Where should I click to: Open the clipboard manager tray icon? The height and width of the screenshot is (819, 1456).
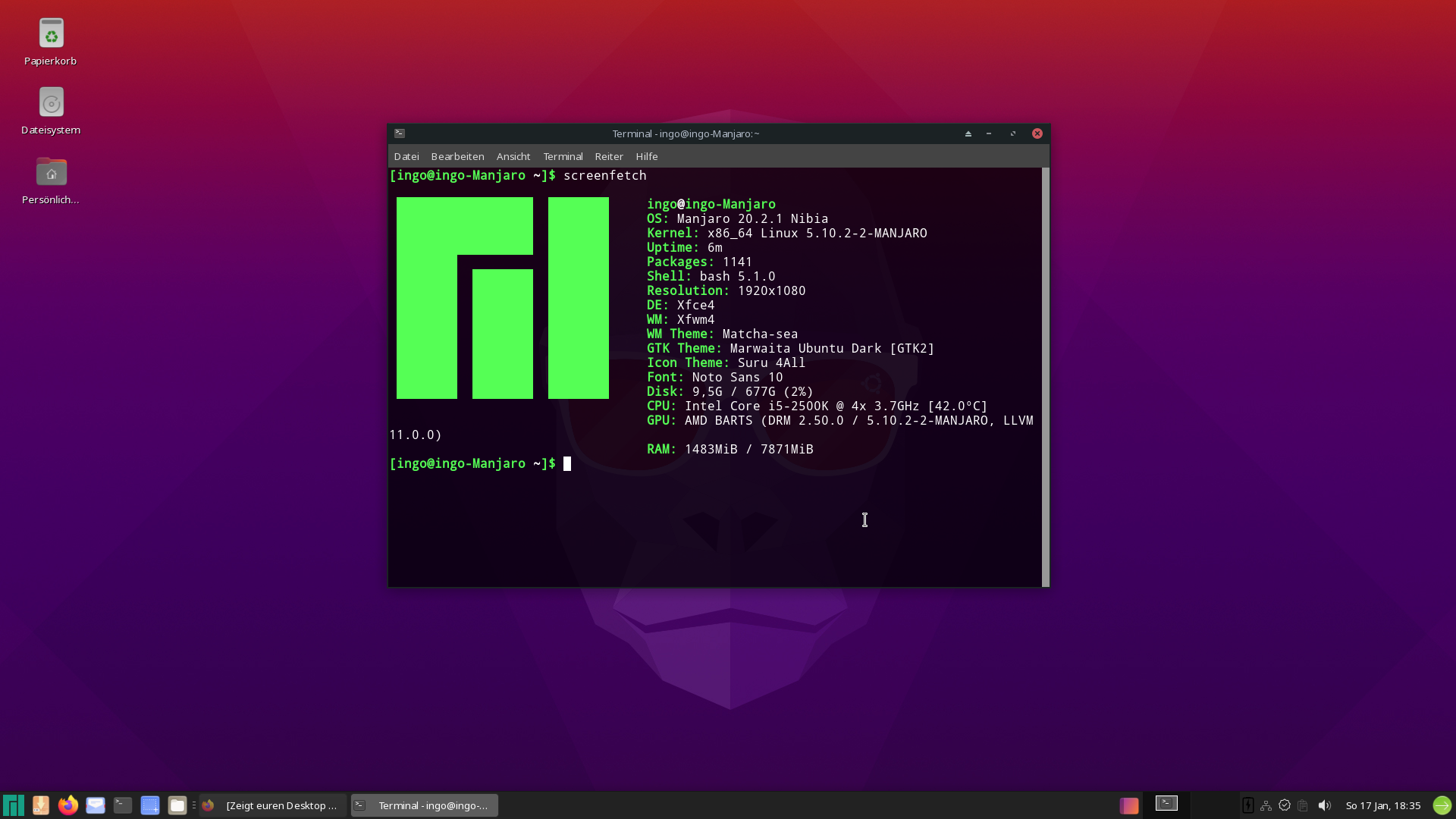point(1303,805)
